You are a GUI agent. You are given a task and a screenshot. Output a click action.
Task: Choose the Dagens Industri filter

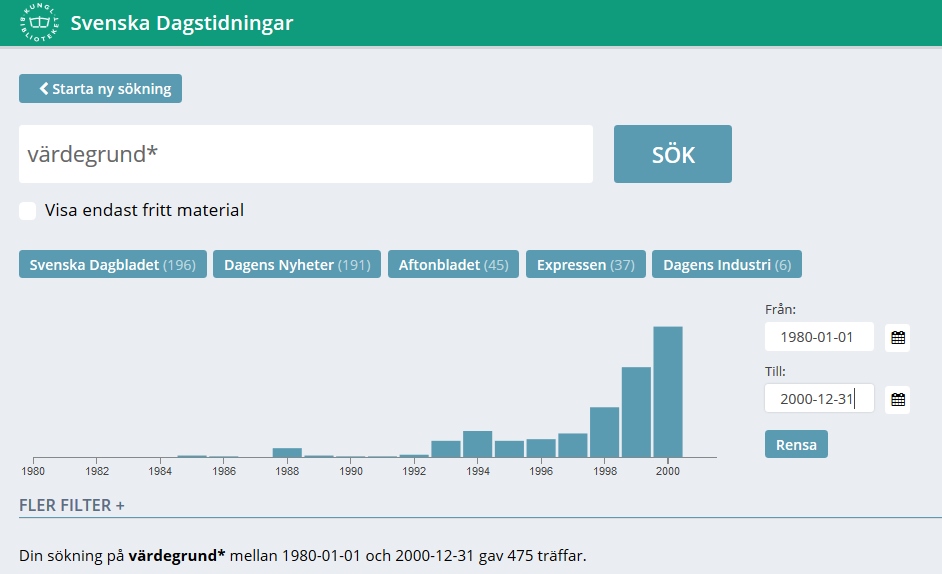727,264
